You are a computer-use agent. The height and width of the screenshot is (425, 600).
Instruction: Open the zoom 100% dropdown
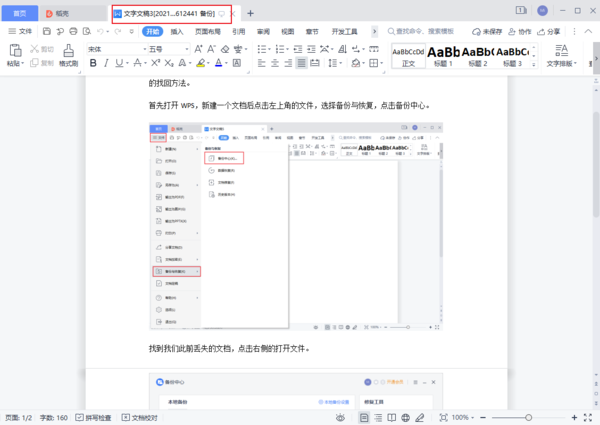pyautogui.click(x=463, y=418)
